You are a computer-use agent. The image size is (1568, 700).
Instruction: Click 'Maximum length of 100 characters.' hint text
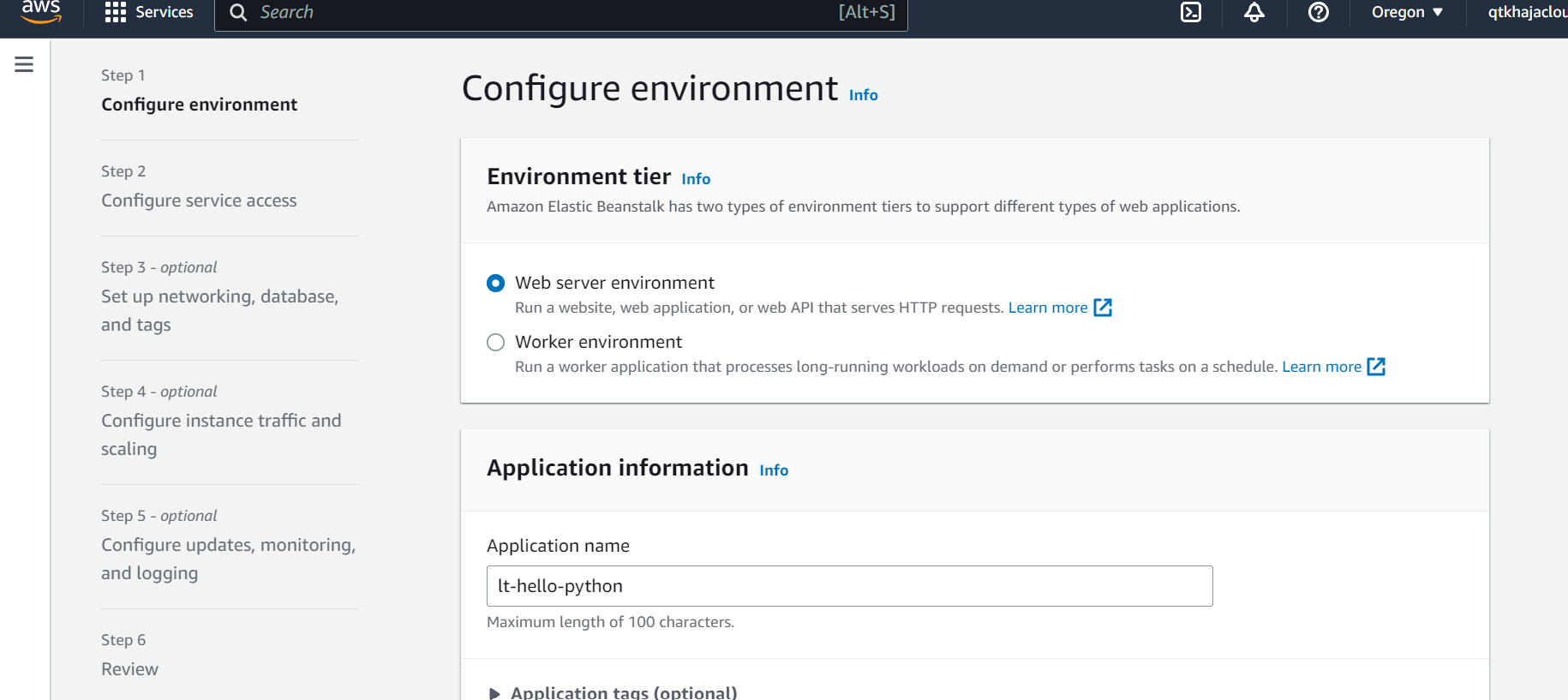pyautogui.click(x=610, y=622)
